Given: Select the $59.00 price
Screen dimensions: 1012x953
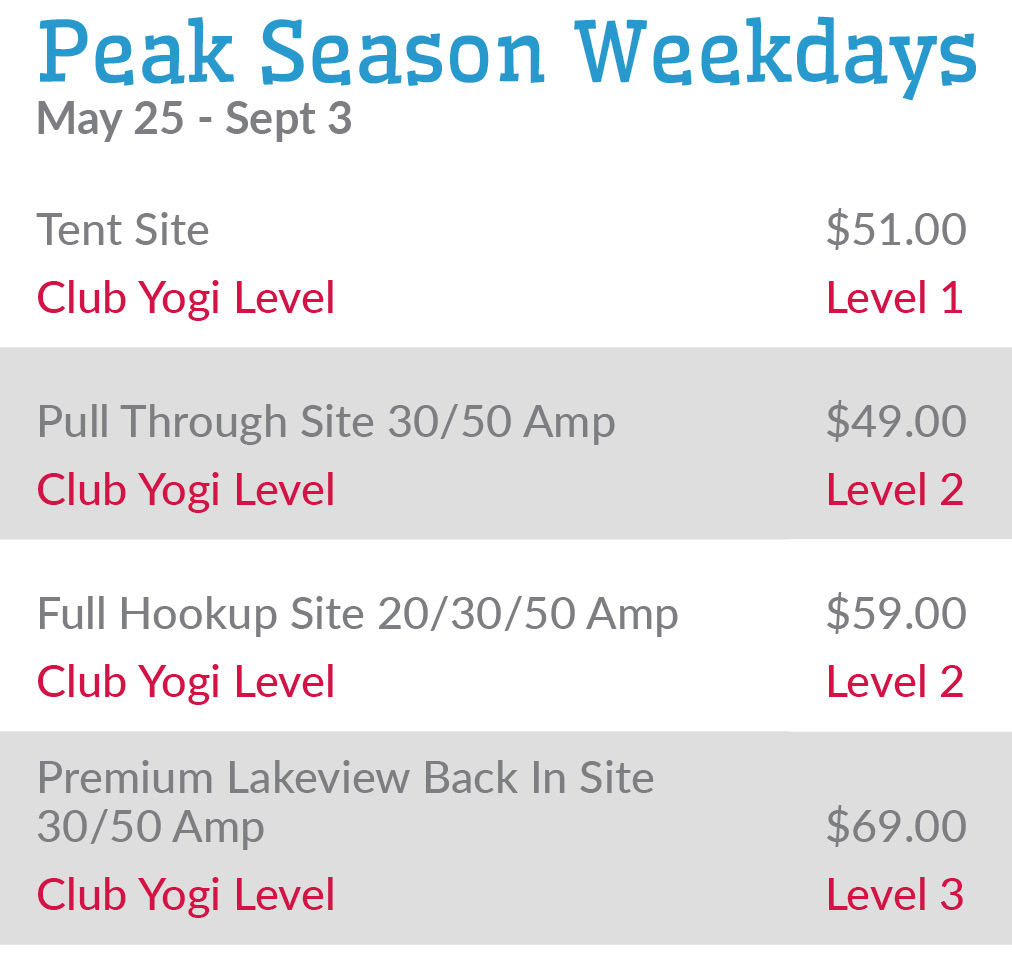Looking at the screenshot, I should coord(896,613).
